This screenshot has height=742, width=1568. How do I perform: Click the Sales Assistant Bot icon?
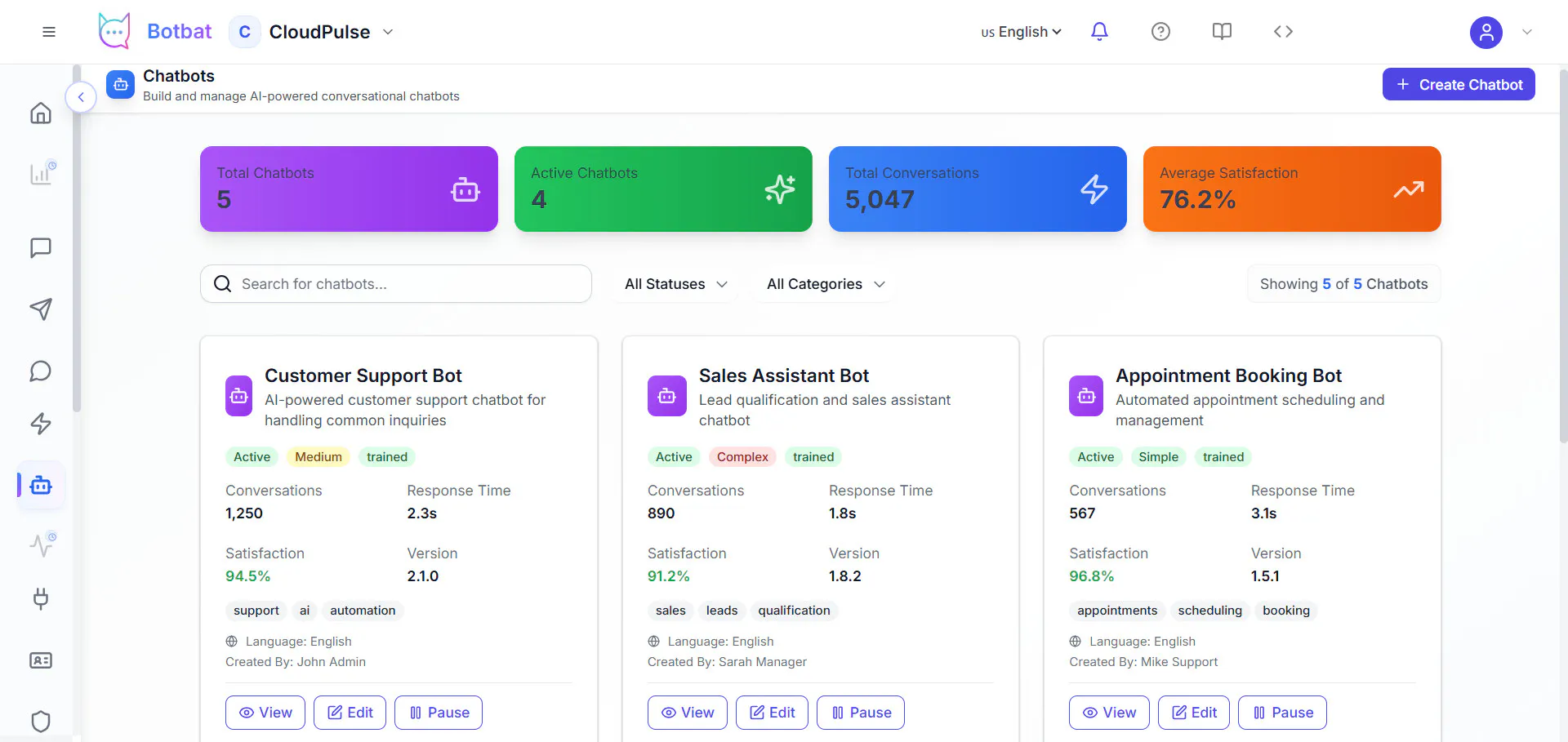pyautogui.click(x=667, y=396)
